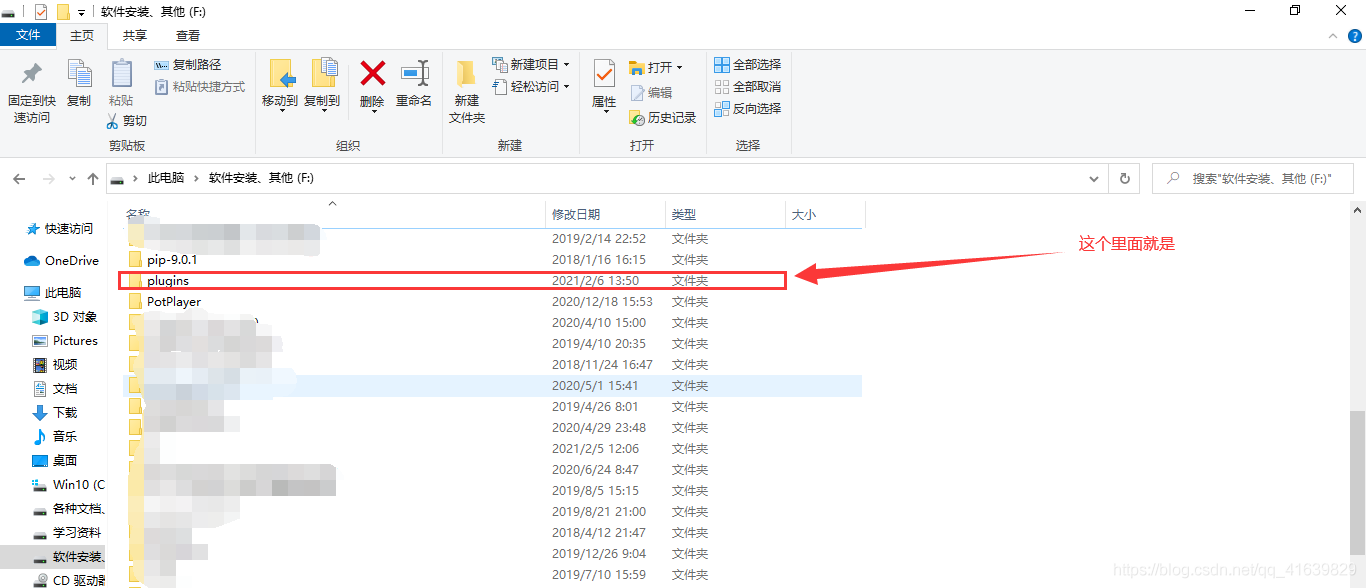Click the Refresh button
The image size is (1366, 588).
1125,178
